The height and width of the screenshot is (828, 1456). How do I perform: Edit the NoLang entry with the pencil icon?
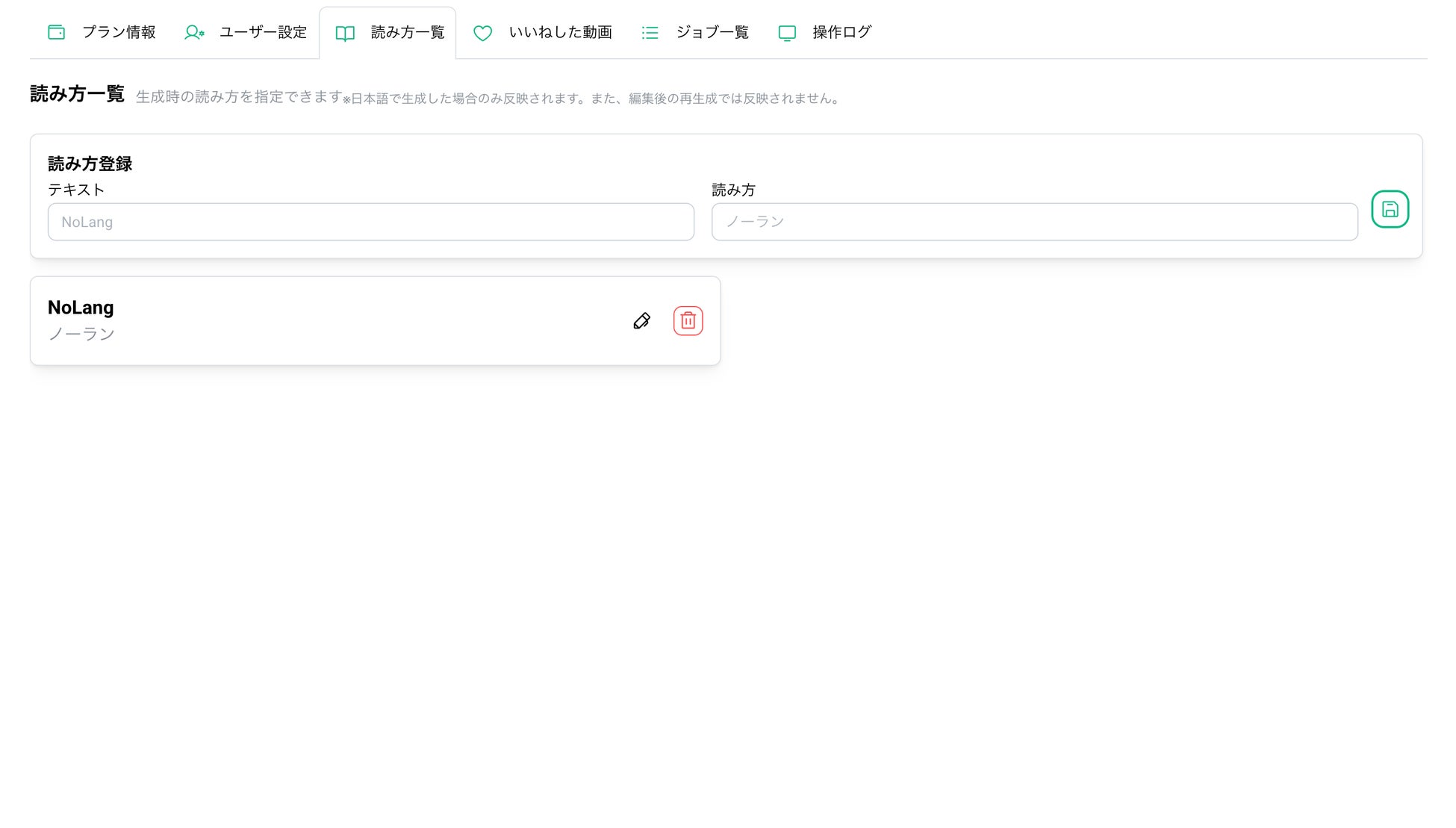(641, 321)
